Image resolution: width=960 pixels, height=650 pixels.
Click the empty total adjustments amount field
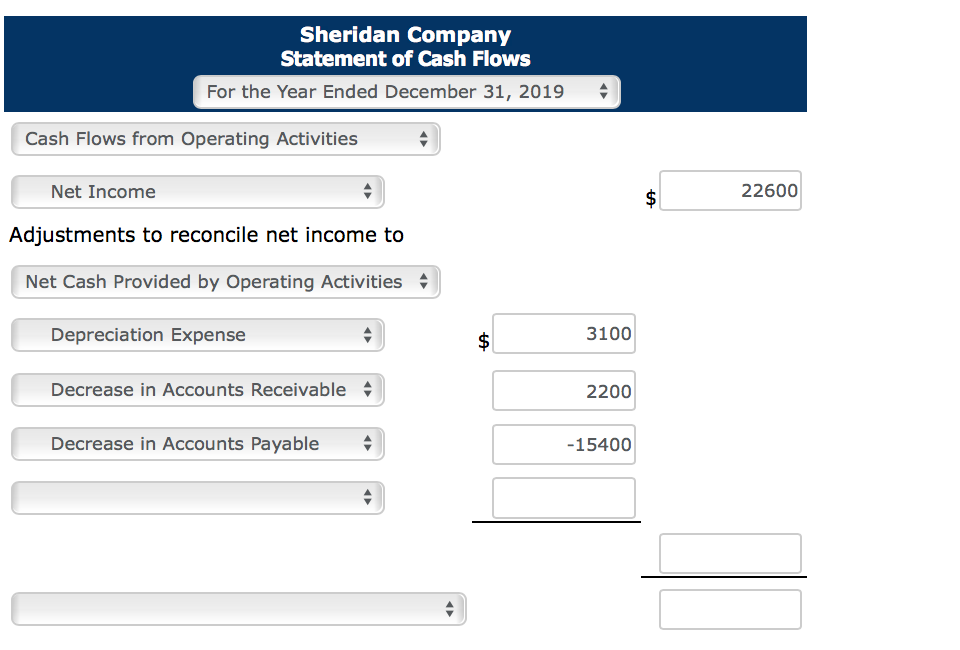tap(730, 554)
